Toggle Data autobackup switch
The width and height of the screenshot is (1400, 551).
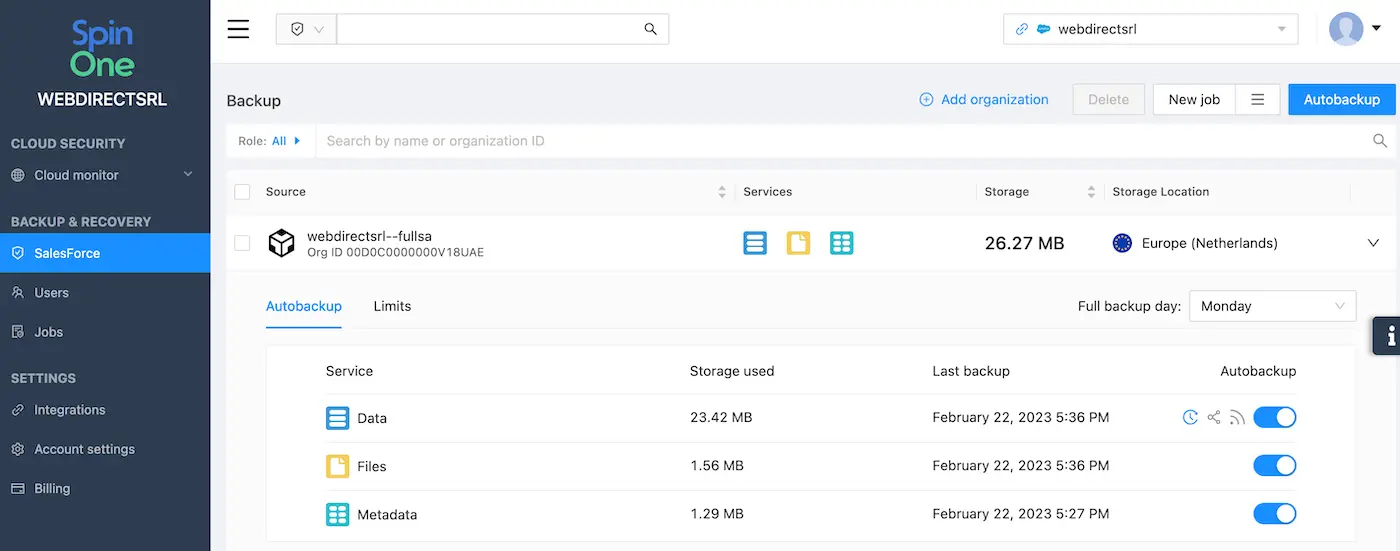(1275, 417)
